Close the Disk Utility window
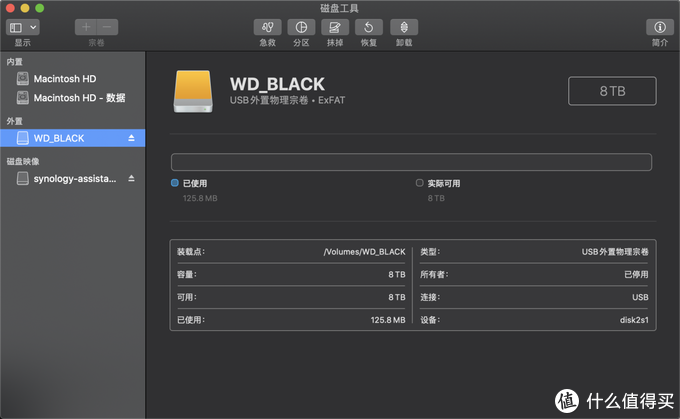Screen dimensions: 680x419 10,8
